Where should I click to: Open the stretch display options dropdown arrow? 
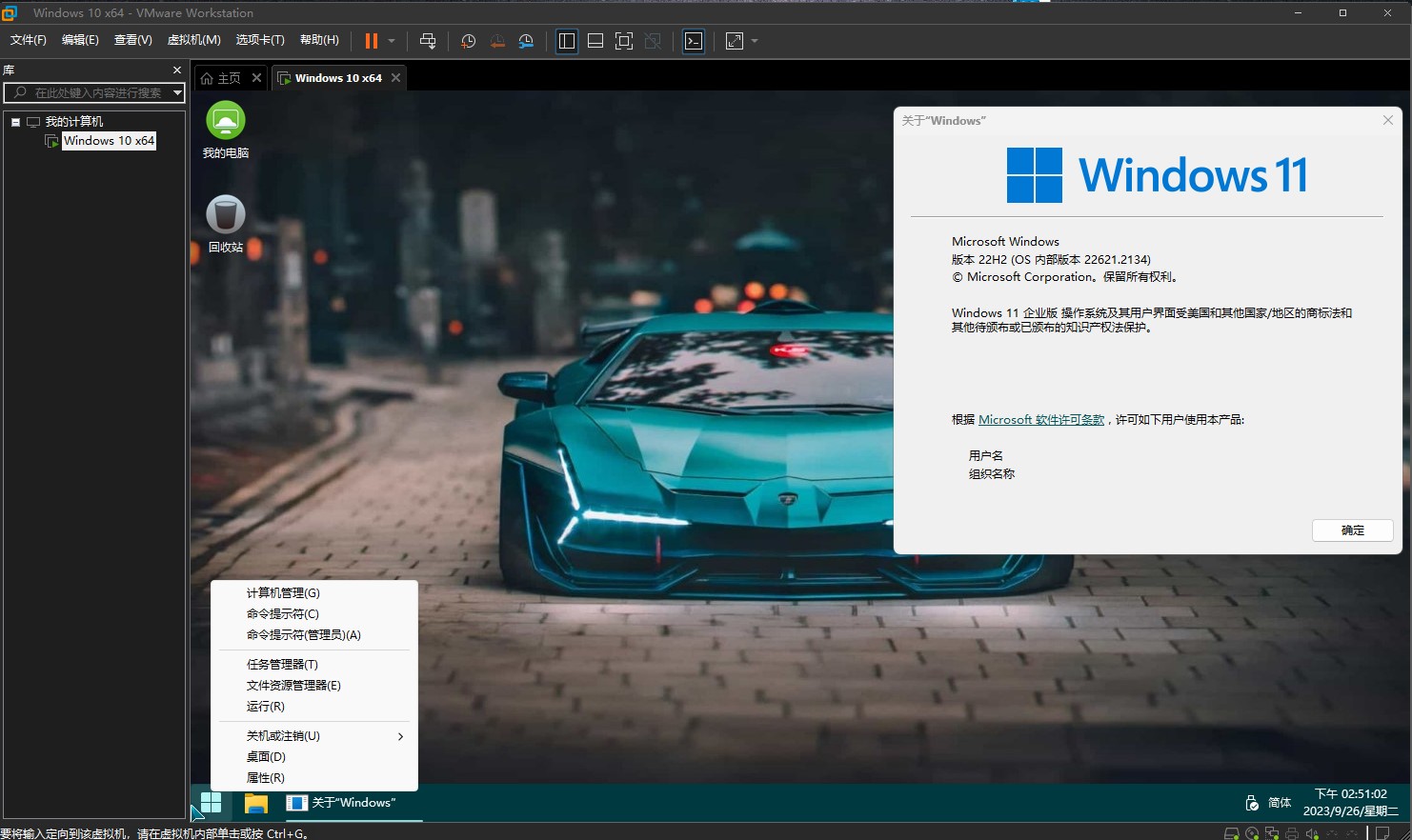pos(755,41)
